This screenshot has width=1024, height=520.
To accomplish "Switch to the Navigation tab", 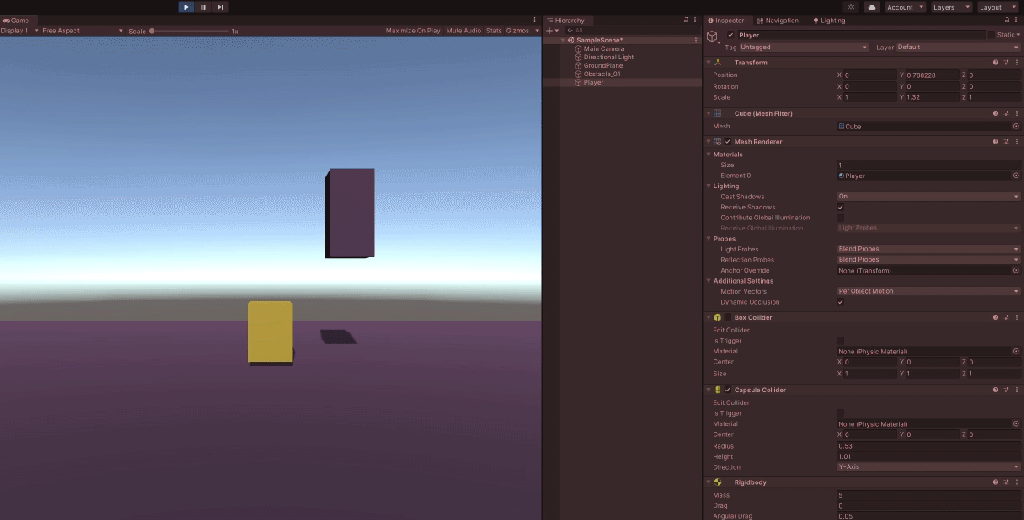I will (778, 20).
